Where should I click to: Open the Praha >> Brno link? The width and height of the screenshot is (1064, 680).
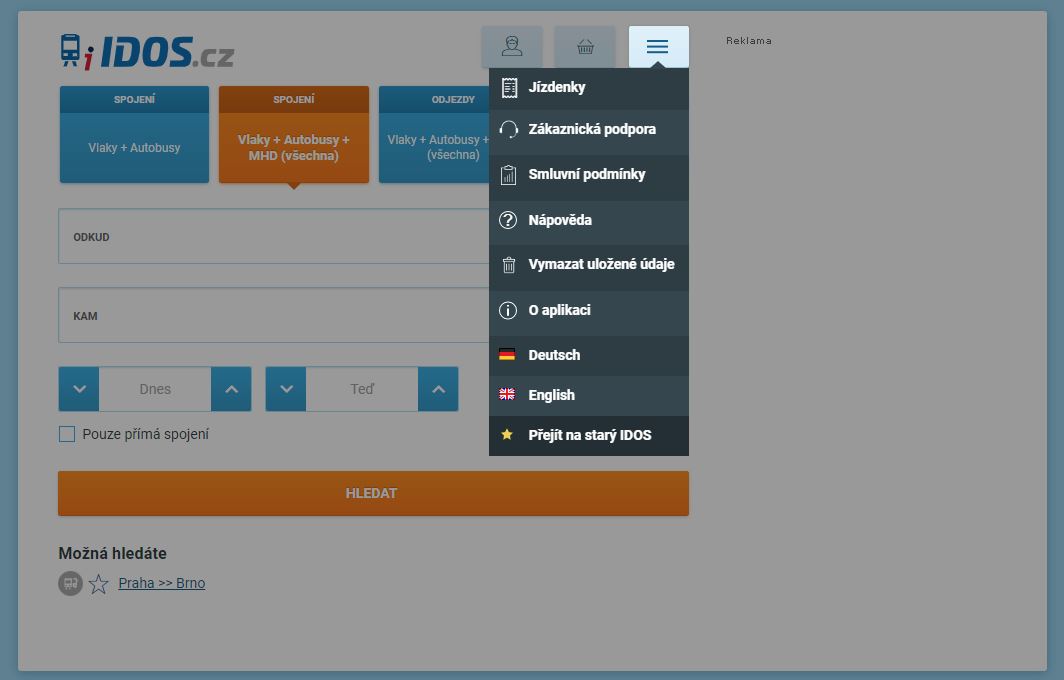coord(161,583)
